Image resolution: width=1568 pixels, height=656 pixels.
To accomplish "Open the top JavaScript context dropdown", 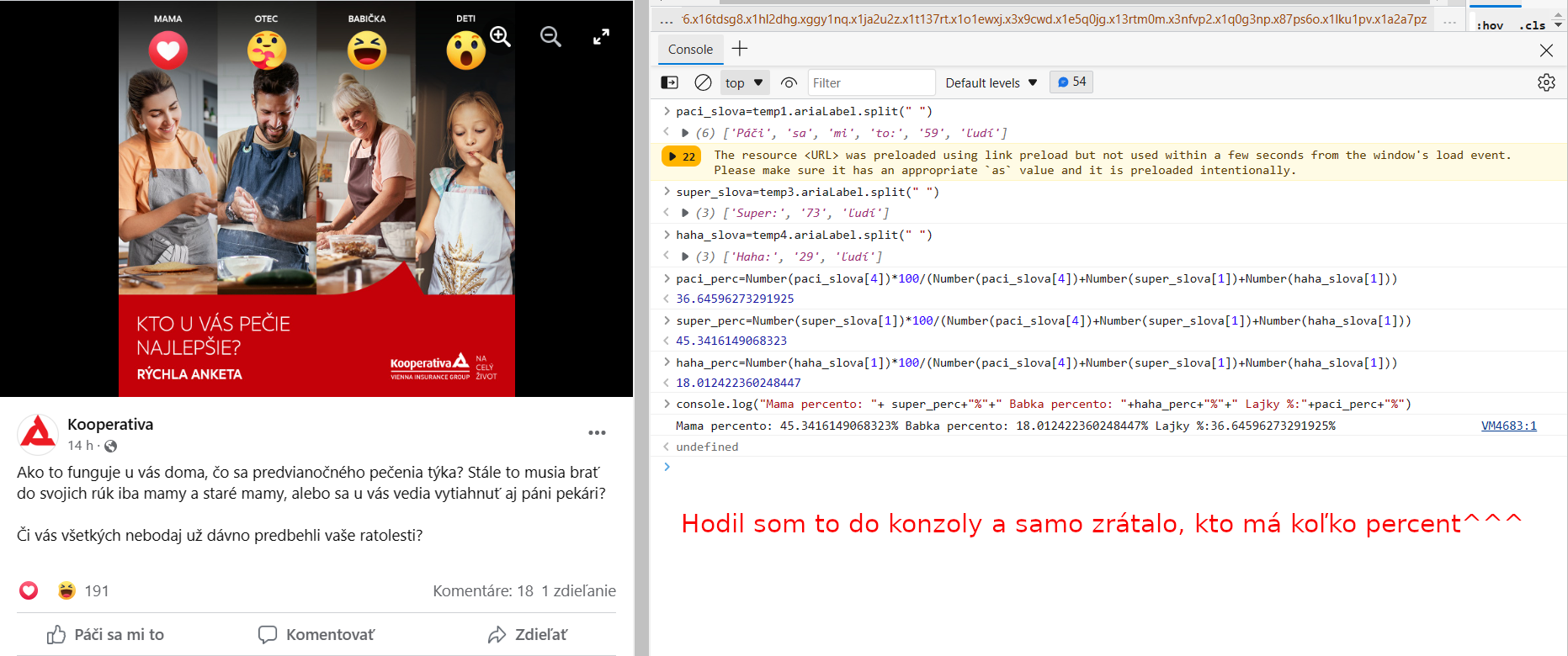I will (744, 82).
